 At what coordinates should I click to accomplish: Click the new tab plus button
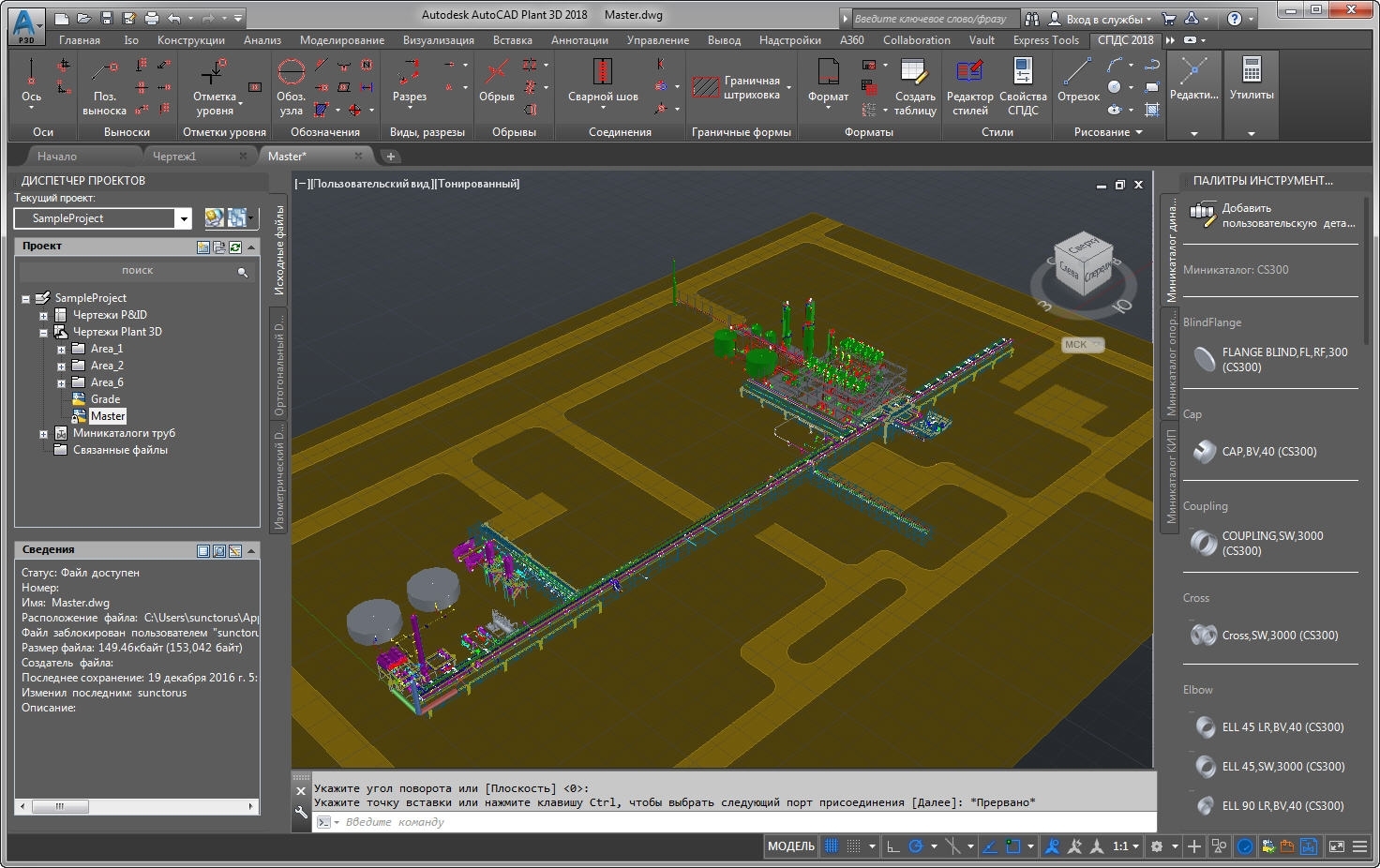pos(391,157)
